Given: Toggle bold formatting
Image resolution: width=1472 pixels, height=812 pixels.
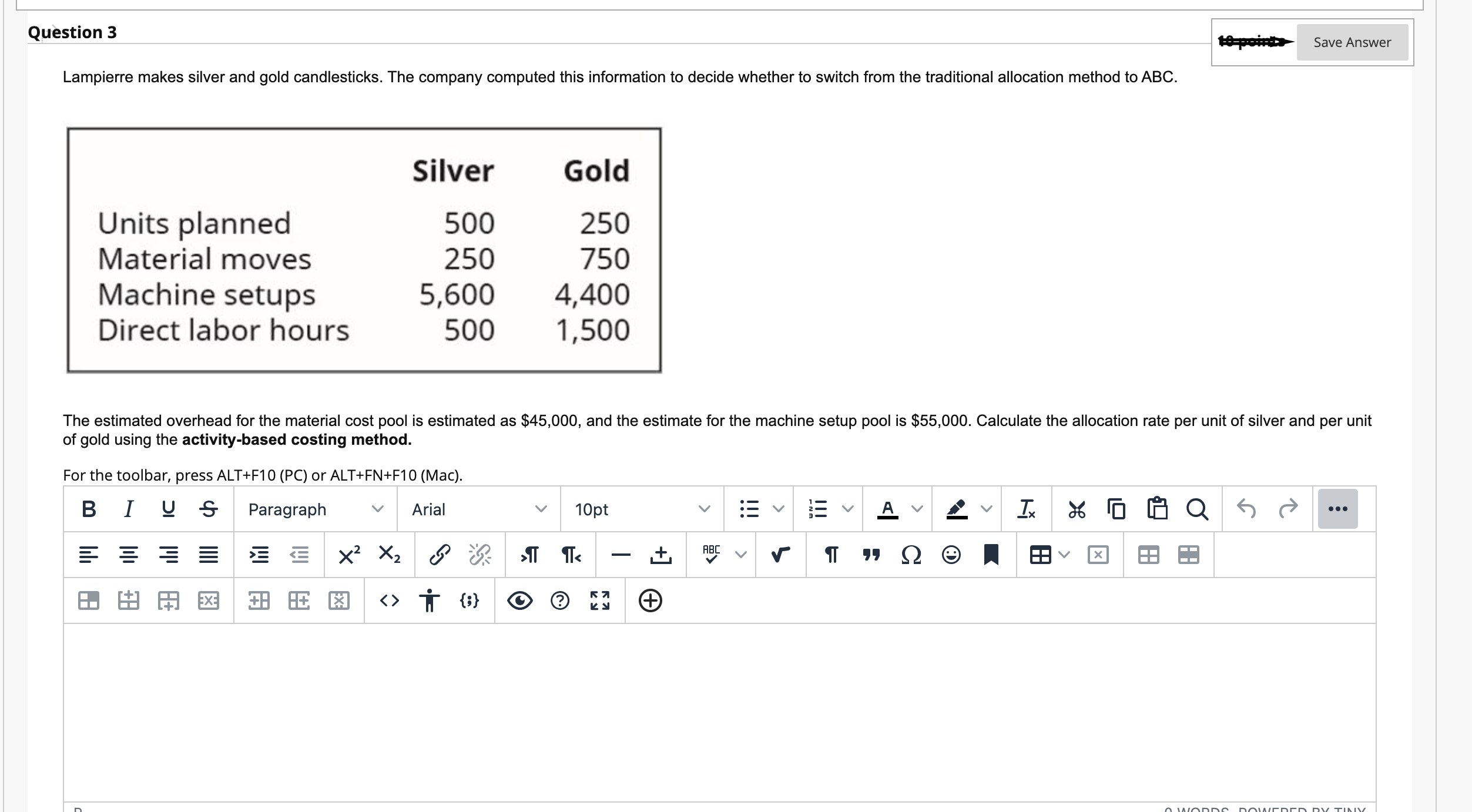Looking at the screenshot, I should point(89,509).
